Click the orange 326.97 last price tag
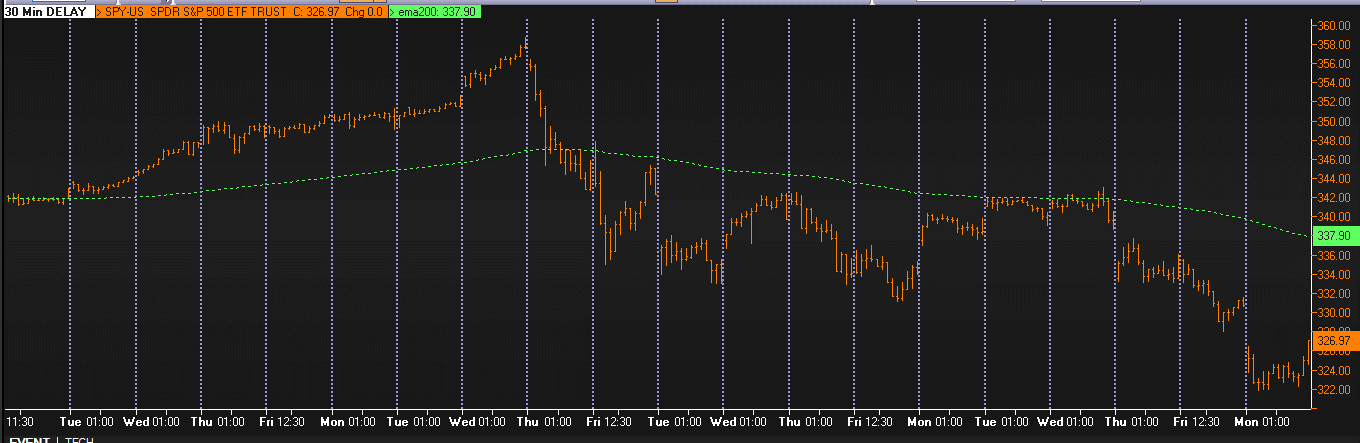Screen dimensions: 1360x443 click(1335, 341)
